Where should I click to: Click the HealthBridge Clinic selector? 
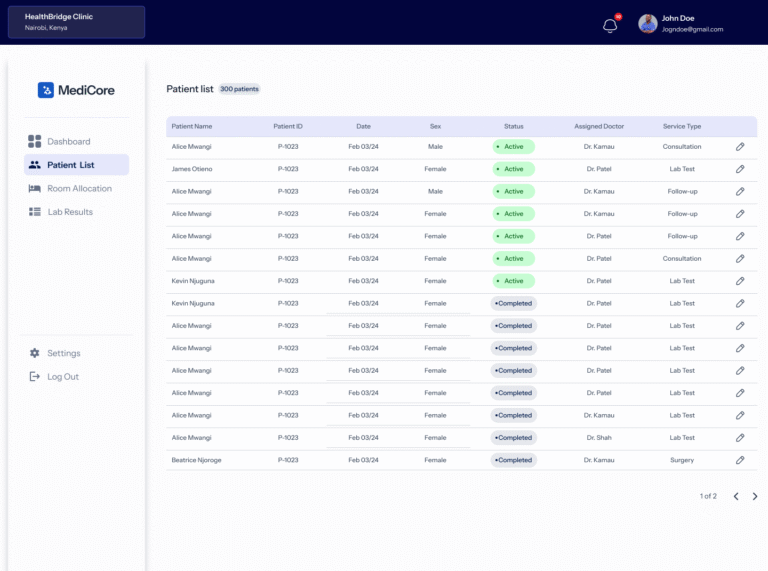coord(76,22)
